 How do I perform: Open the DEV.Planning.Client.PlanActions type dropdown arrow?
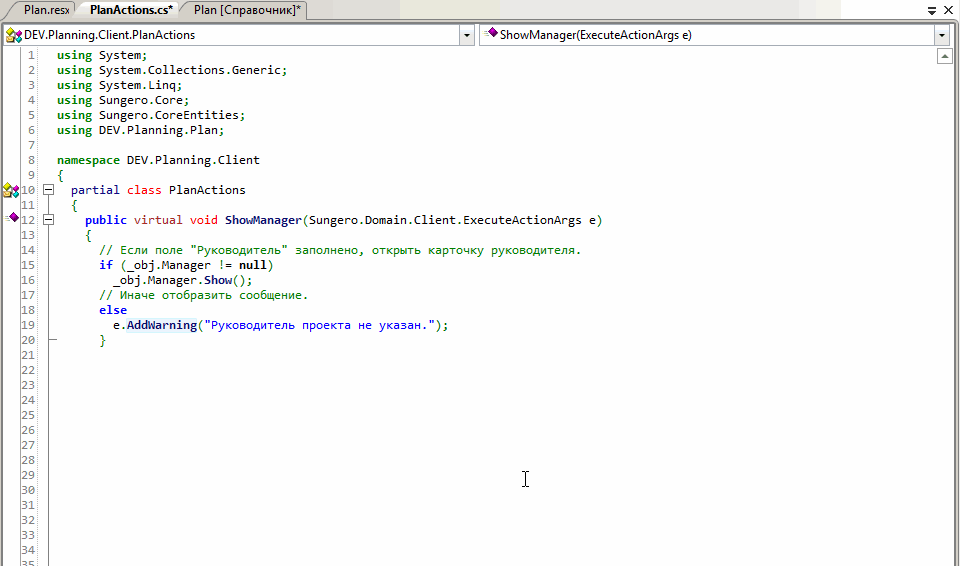467,35
